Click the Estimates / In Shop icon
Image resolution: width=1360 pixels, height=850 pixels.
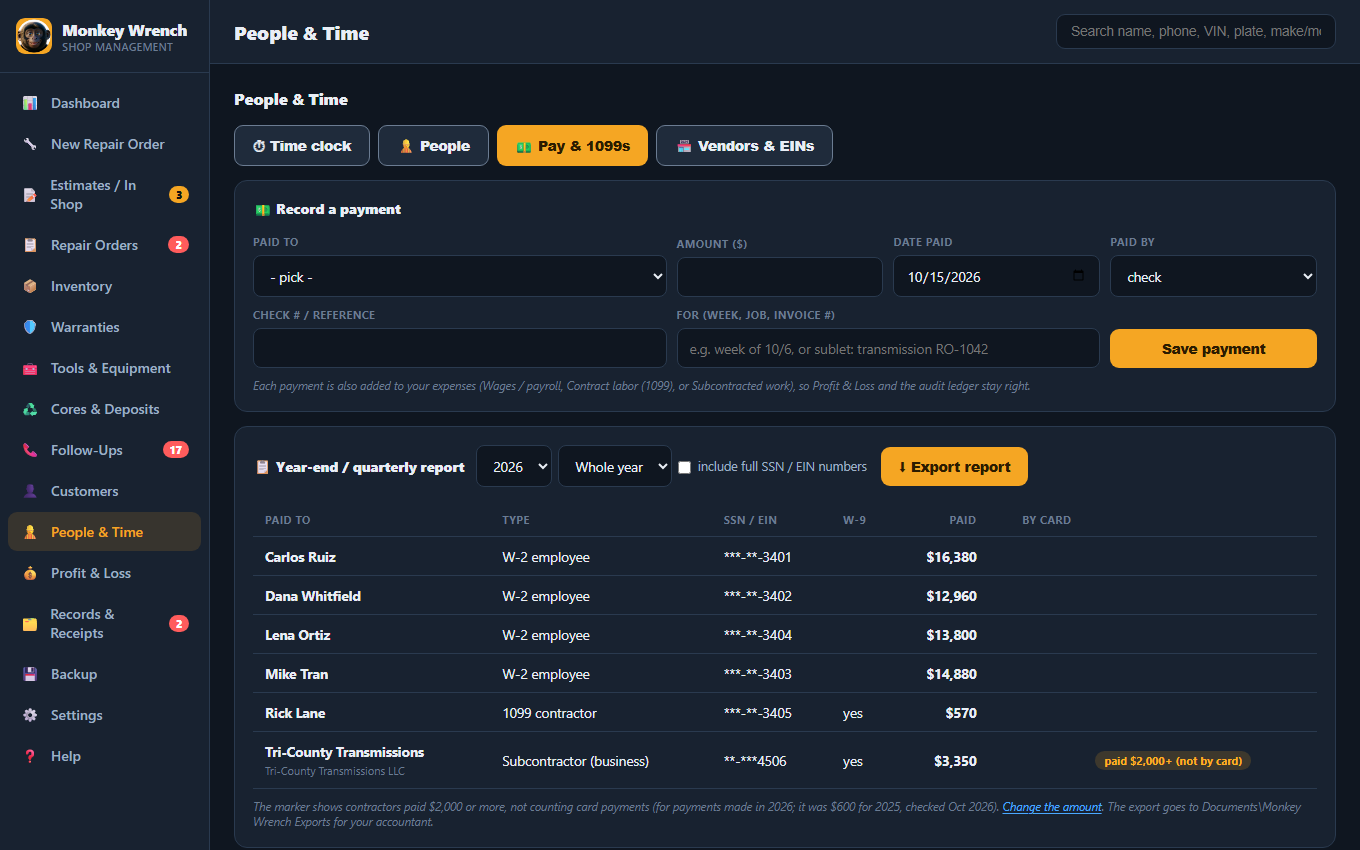coord(30,195)
